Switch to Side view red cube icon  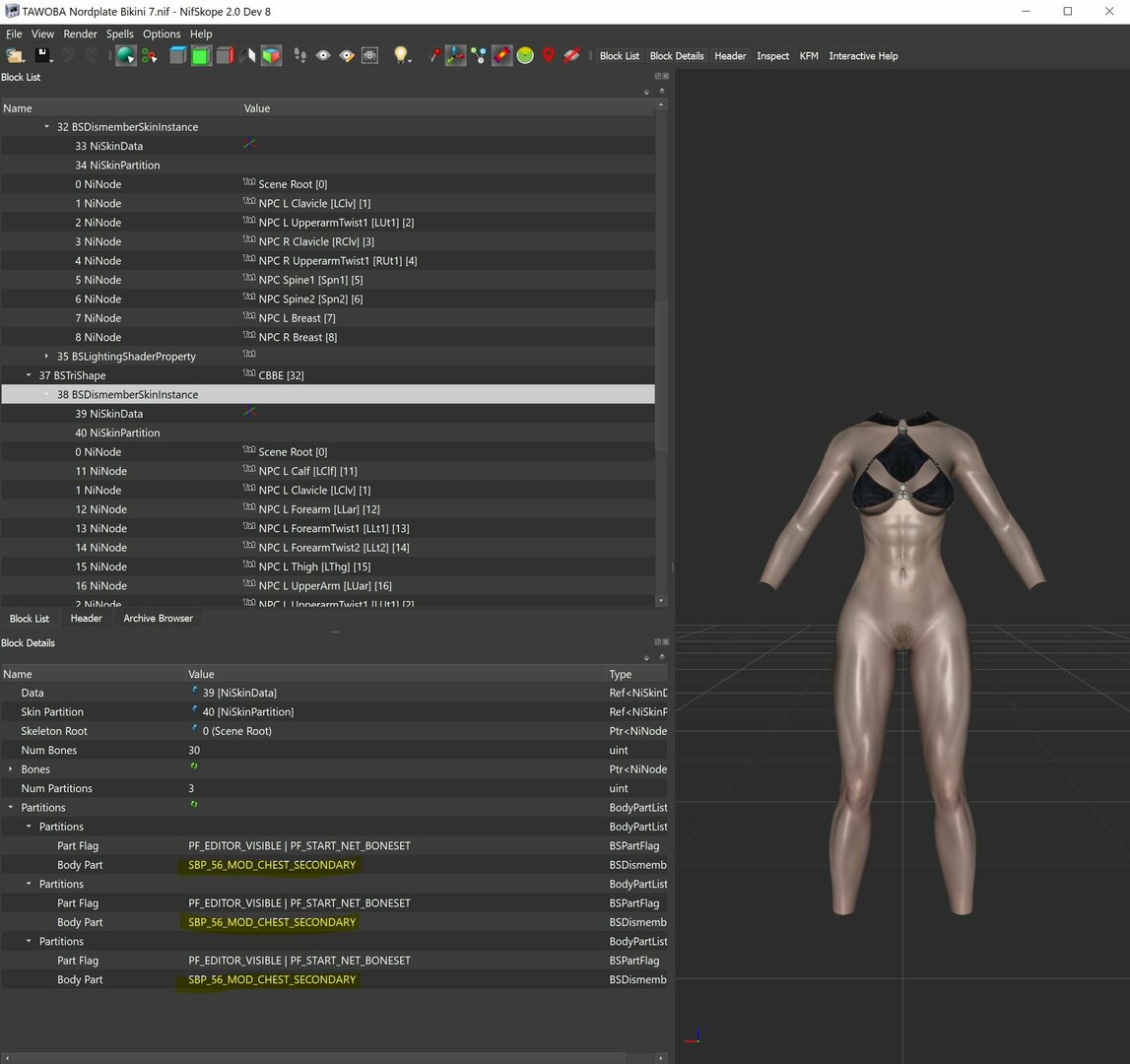tap(225, 55)
